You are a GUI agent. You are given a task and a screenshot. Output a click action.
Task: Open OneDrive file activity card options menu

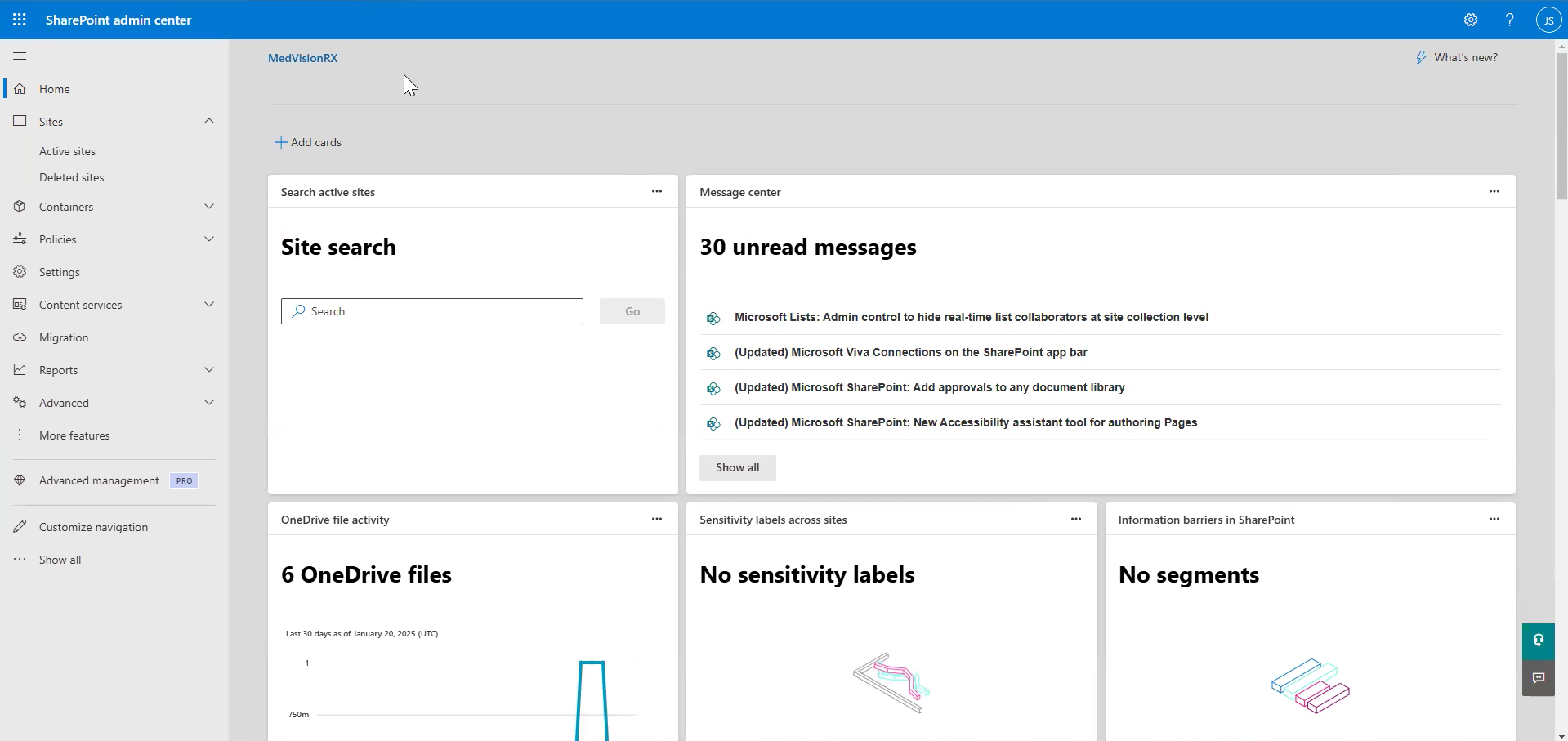point(657,519)
